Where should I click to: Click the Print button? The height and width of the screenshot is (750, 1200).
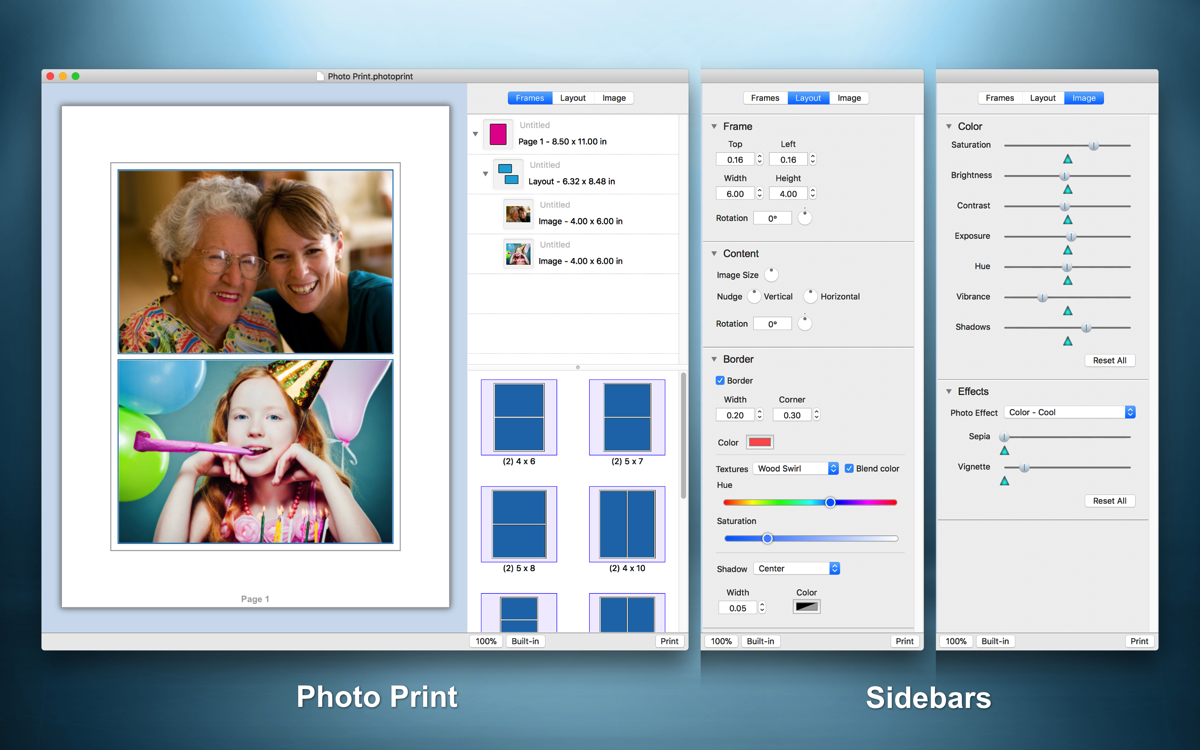tap(669, 641)
